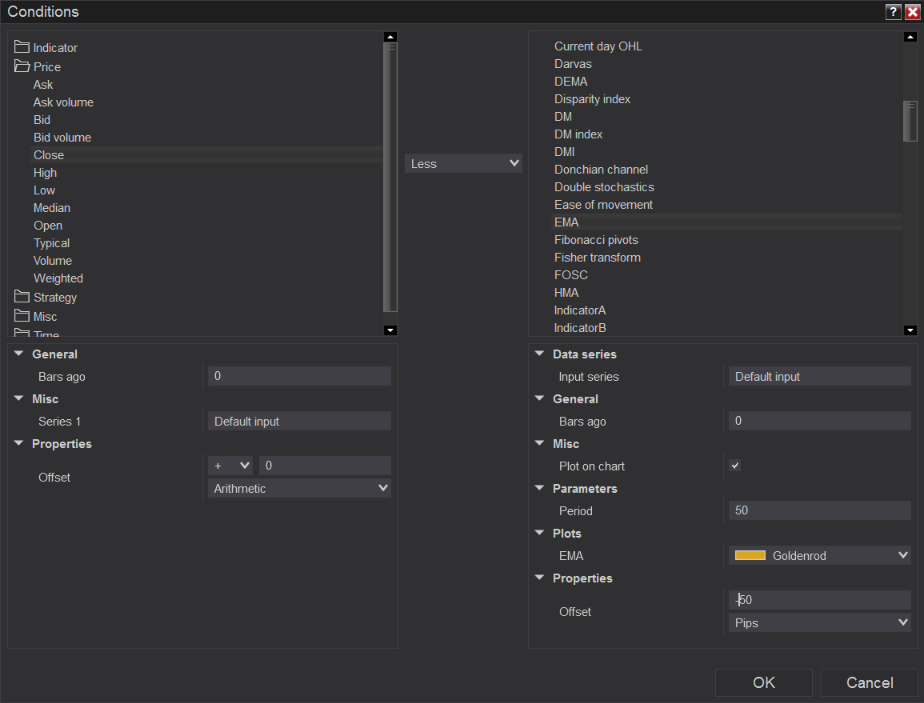
Task: Collapse right Misc section
Action: click(x=539, y=443)
